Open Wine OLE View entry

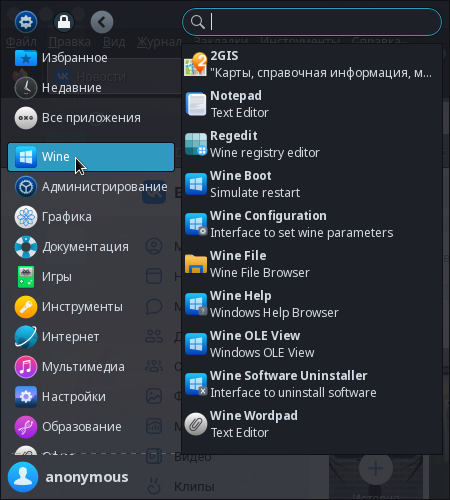click(312, 344)
